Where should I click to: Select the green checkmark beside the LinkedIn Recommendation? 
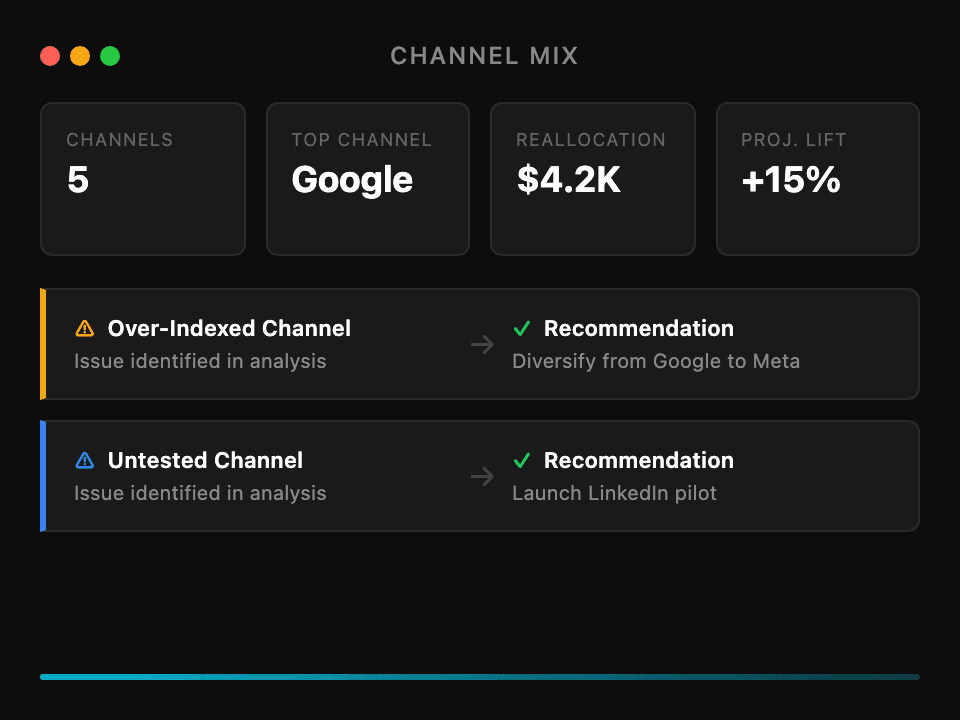521,460
